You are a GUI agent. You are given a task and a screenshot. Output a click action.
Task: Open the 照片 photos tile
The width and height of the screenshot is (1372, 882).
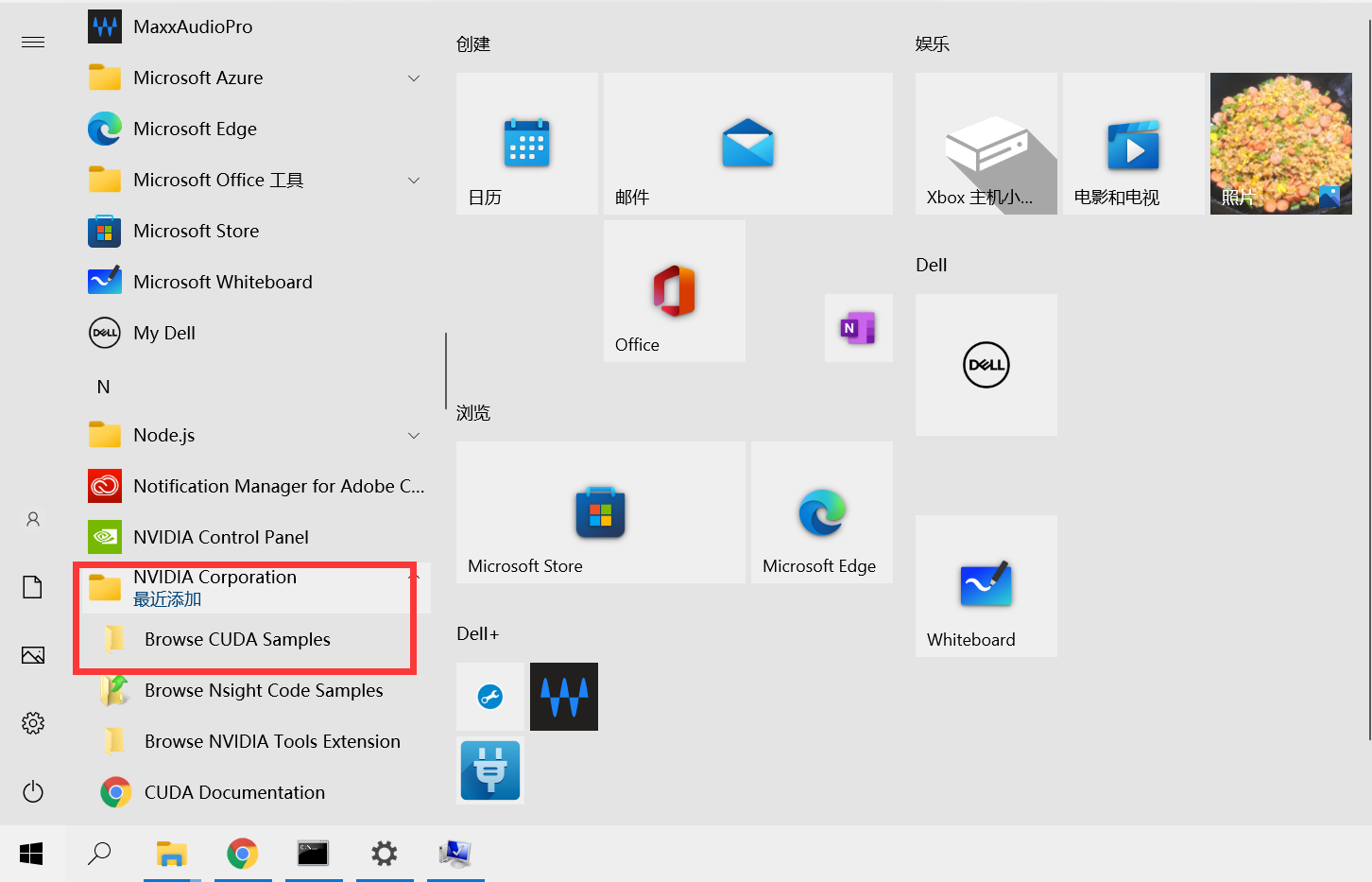coord(1281,144)
